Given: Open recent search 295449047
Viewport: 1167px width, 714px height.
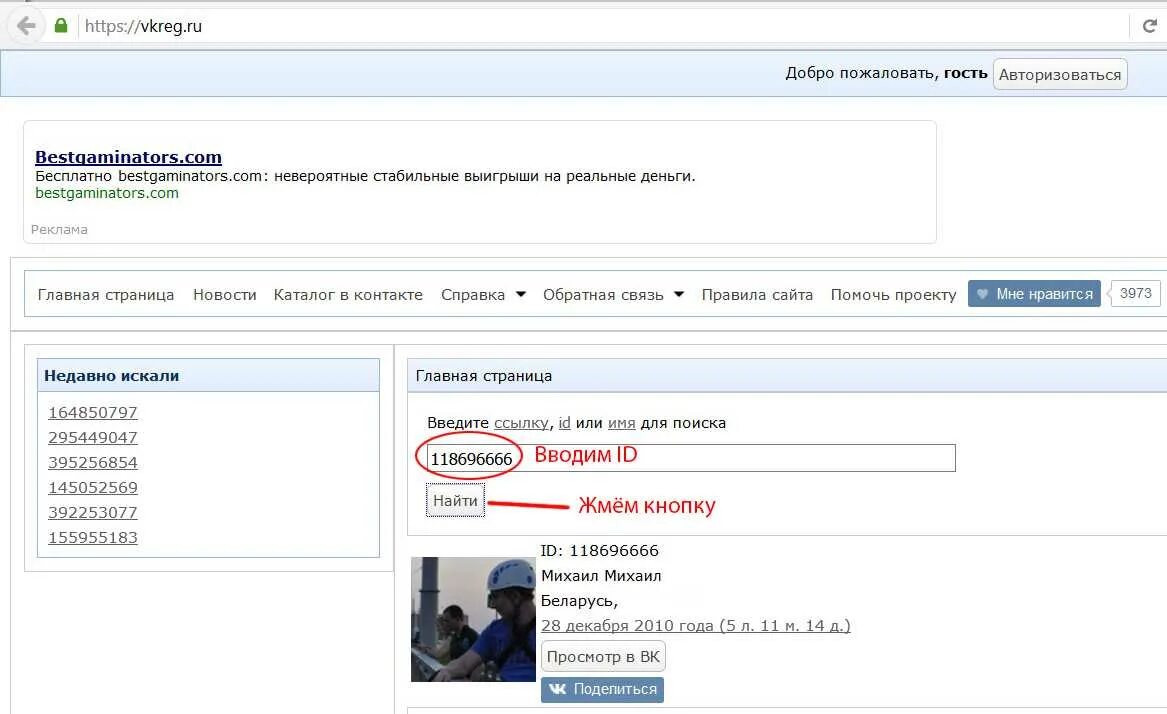Looking at the screenshot, I should [93, 438].
